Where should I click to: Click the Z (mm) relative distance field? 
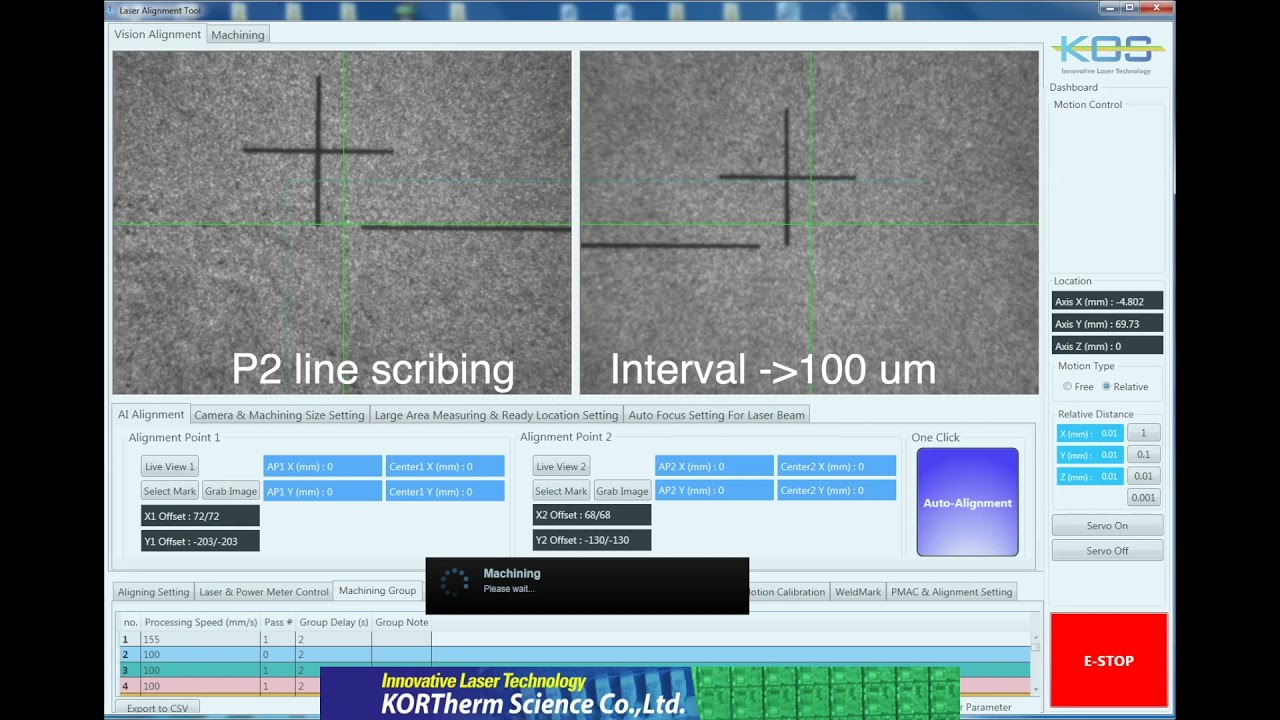[1090, 476]
